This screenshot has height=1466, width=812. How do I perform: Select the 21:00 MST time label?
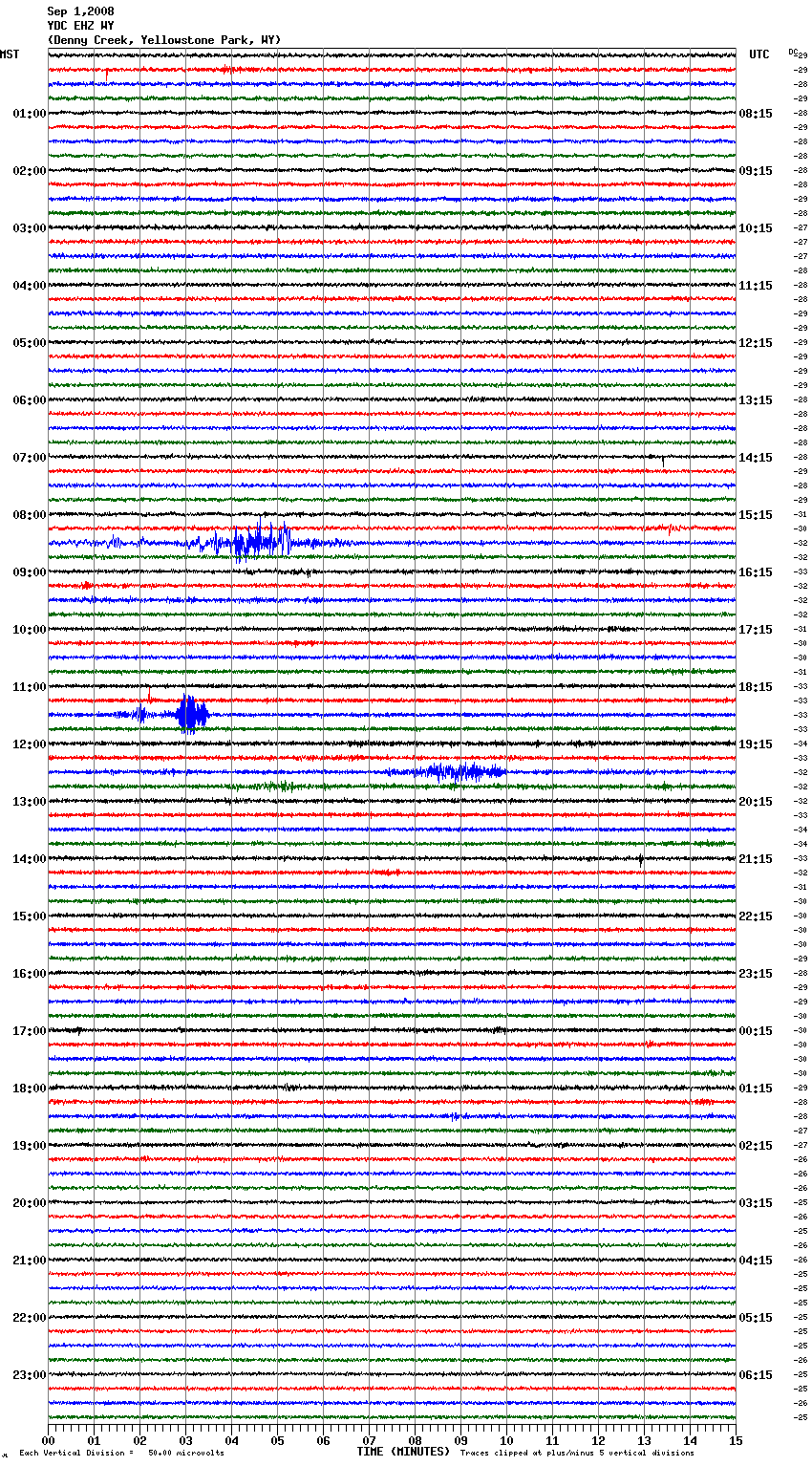point(30,1261)
